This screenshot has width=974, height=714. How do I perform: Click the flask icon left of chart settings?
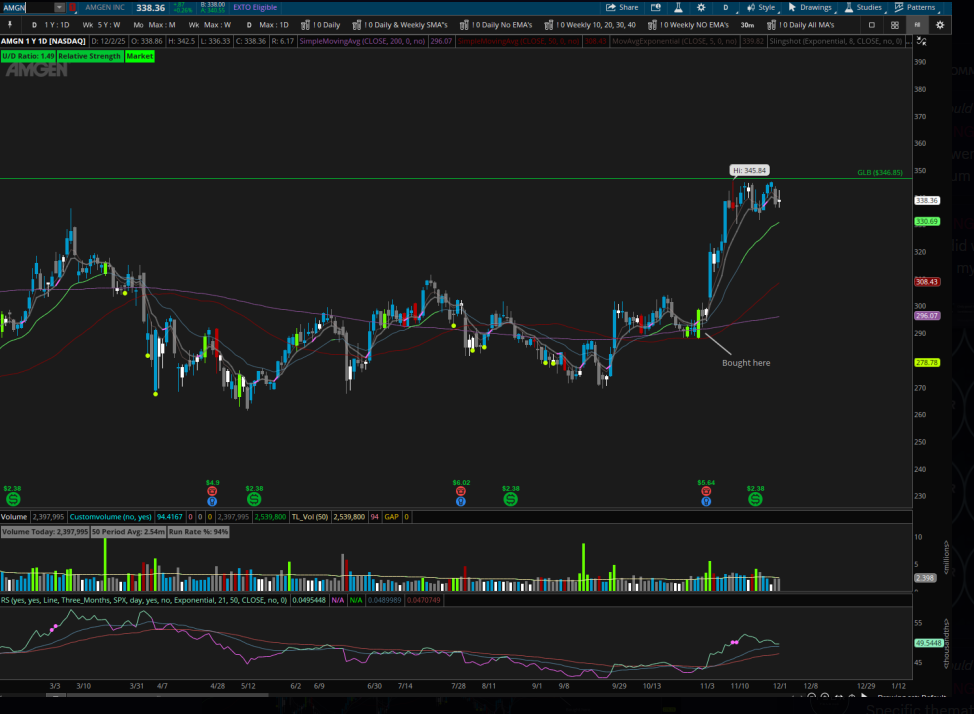[678, 7]
